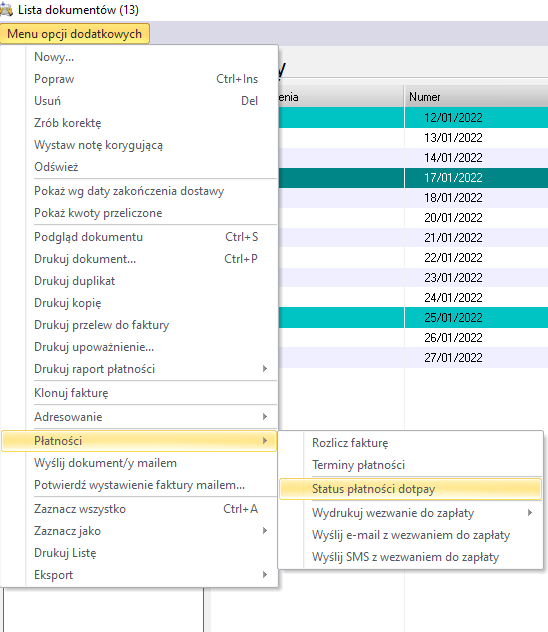Click the Menu opcji dodatkowych button
Image resolution: width=548 pixels, height=632 pixels.
coord(75,33)
